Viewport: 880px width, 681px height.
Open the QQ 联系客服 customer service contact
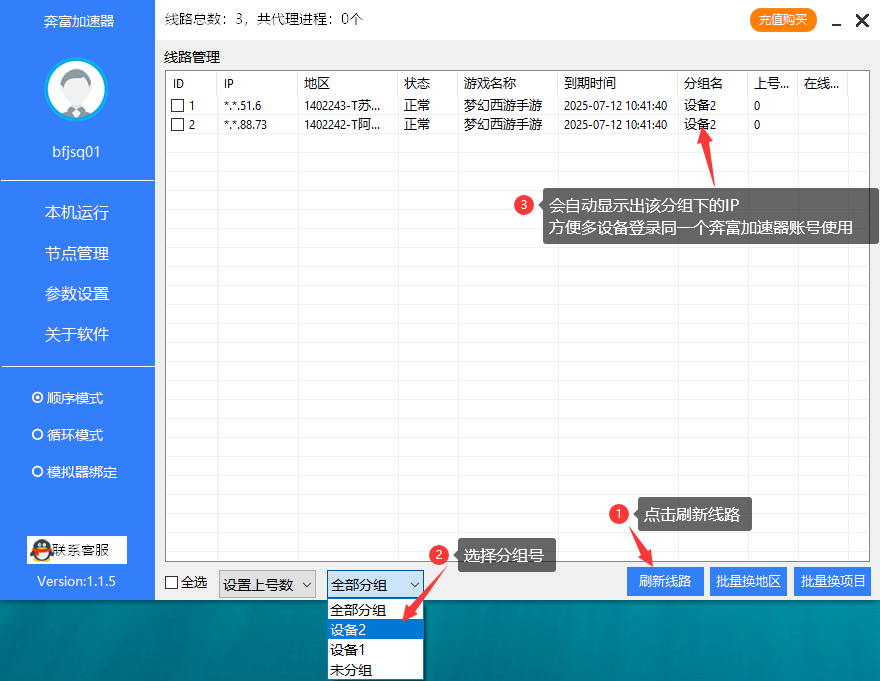pos(76,549)
